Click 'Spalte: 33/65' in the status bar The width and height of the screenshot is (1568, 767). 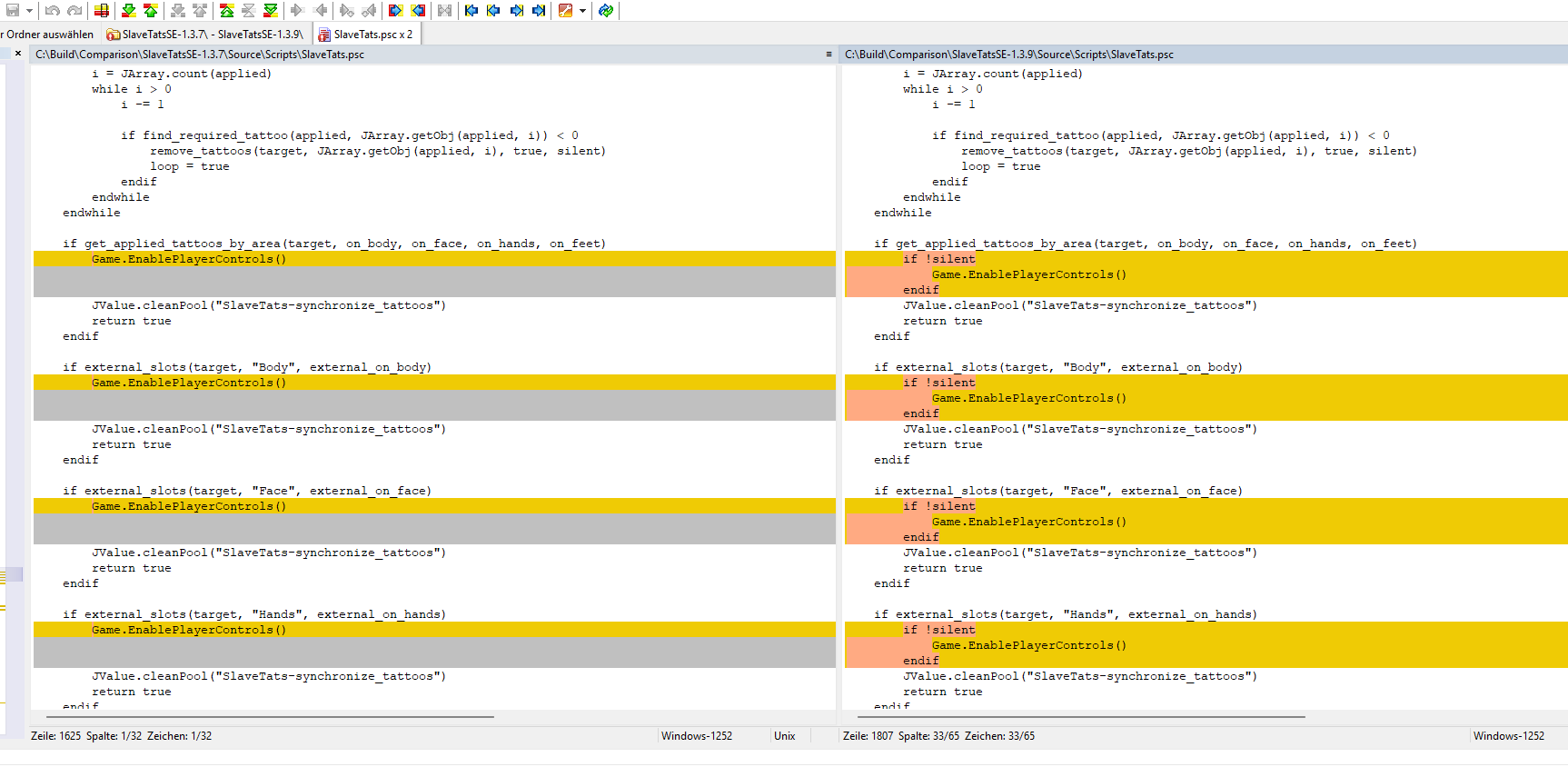tap(929, 736)
